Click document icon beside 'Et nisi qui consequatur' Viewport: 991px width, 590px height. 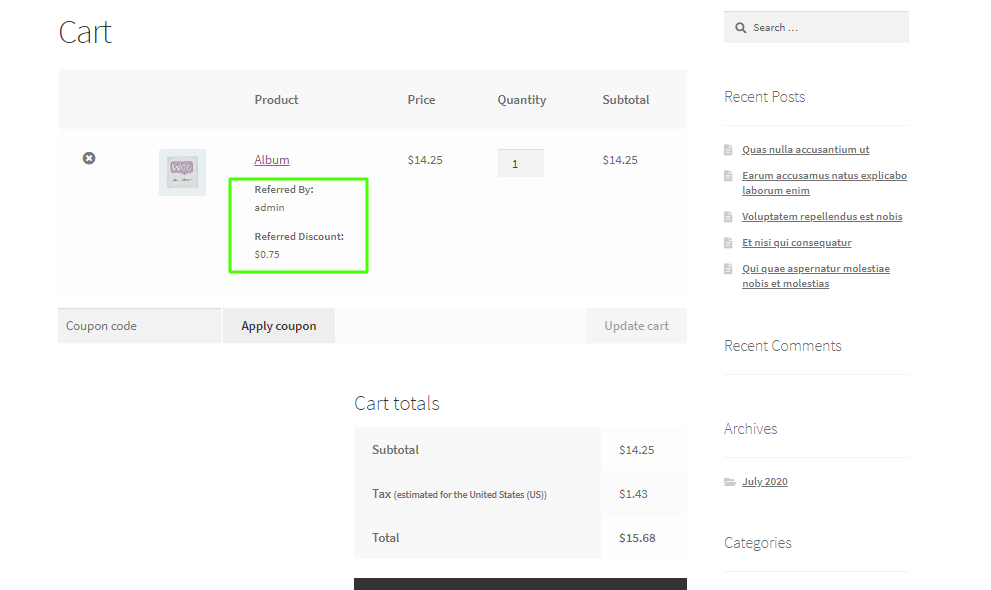[728, 243]
